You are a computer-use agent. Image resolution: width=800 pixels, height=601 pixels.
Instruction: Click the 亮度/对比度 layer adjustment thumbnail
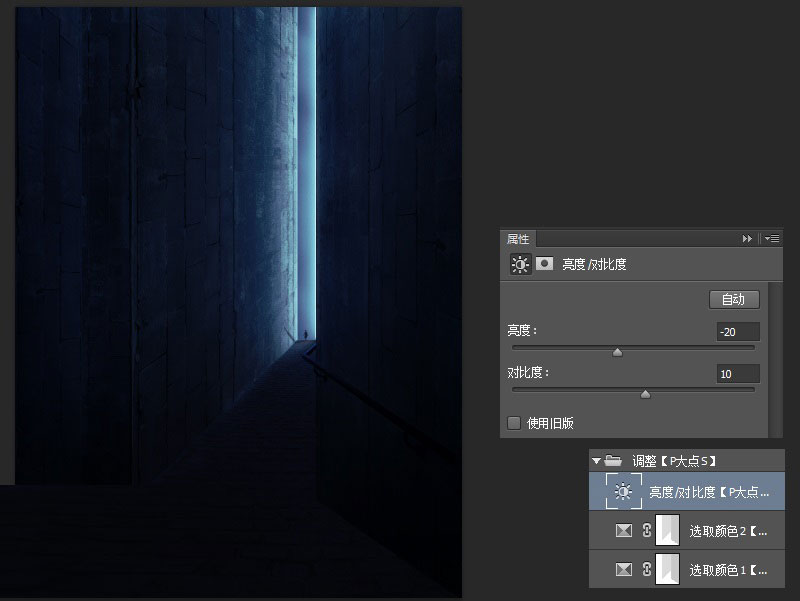tap(623, 491)
